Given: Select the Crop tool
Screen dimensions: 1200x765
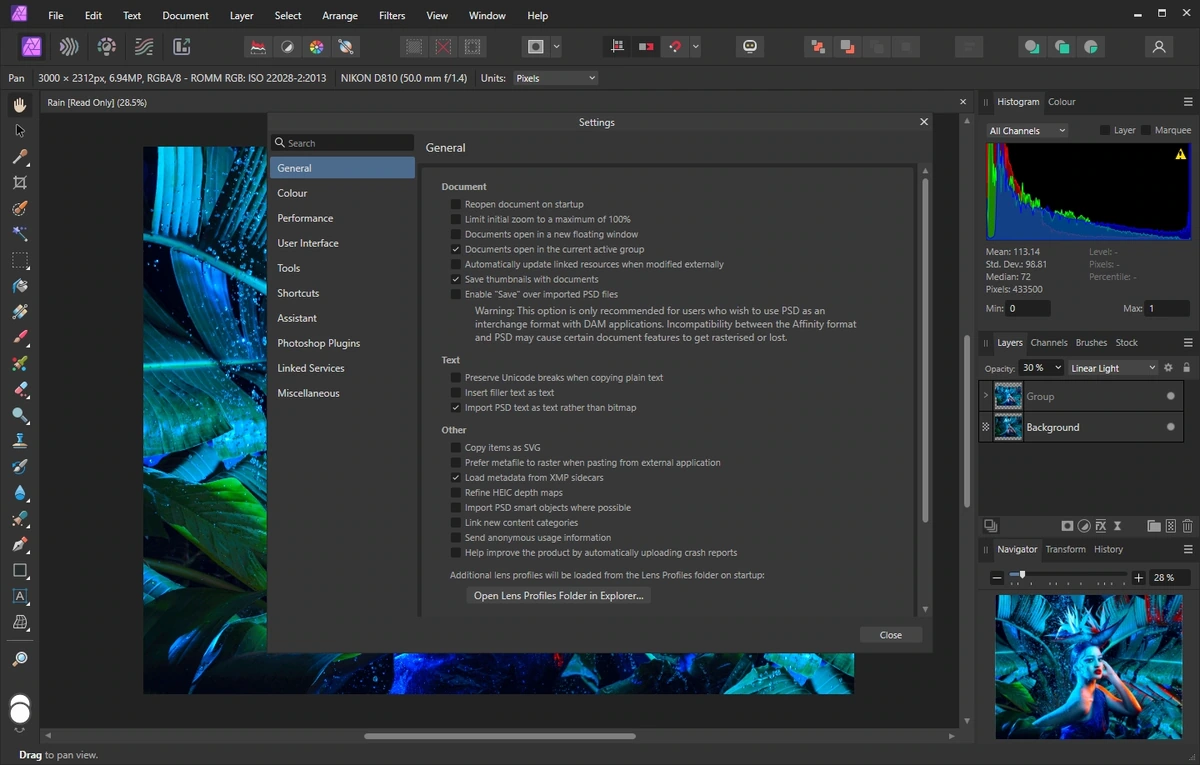Looking at the screenshot, I should tap(20, 182).
